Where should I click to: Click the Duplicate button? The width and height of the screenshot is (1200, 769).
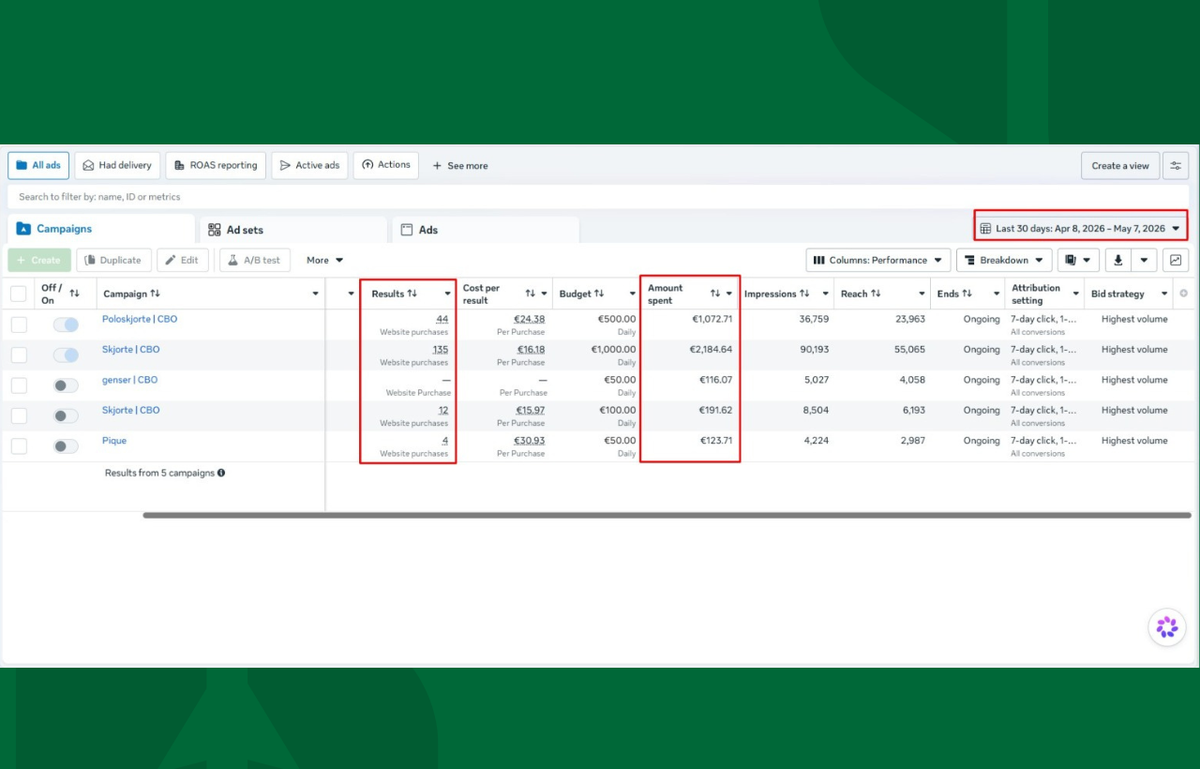coord(114,260)
